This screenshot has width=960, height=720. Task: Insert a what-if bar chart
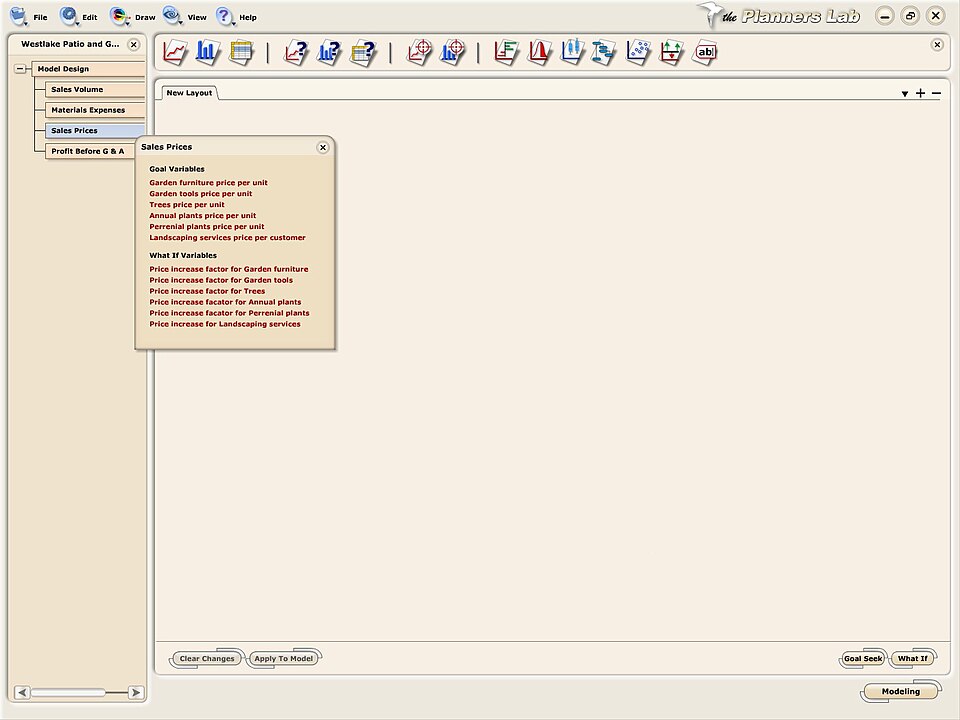[329, 52]
